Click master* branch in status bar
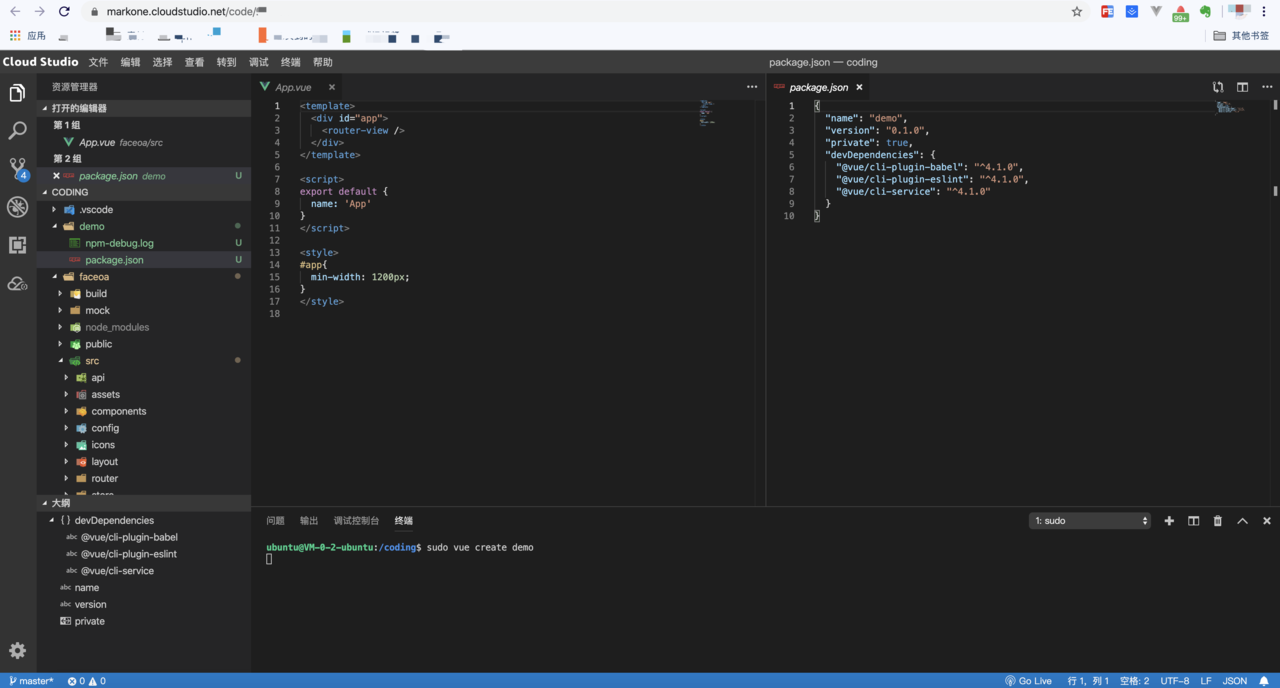 coord(31,681)
